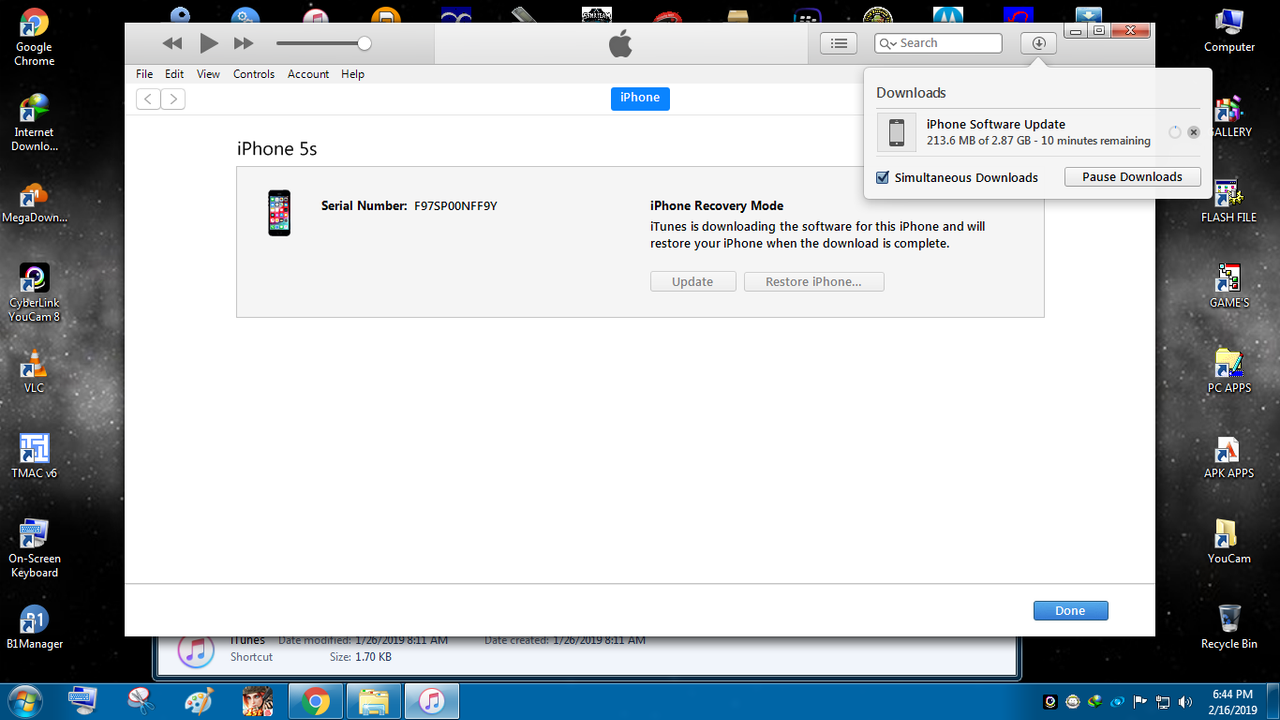Click the system tray volume icon

pos(1186,702)
